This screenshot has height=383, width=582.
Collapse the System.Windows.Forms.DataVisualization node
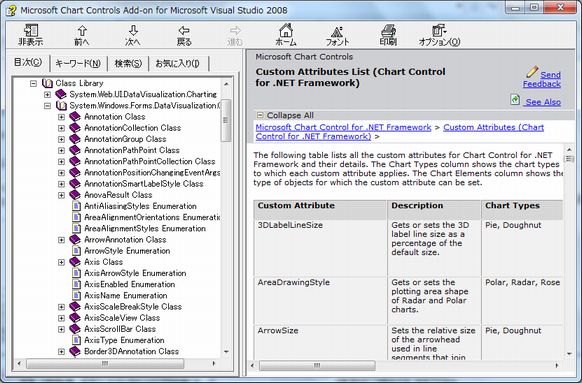pyautogui.click(x=48, y=106)
